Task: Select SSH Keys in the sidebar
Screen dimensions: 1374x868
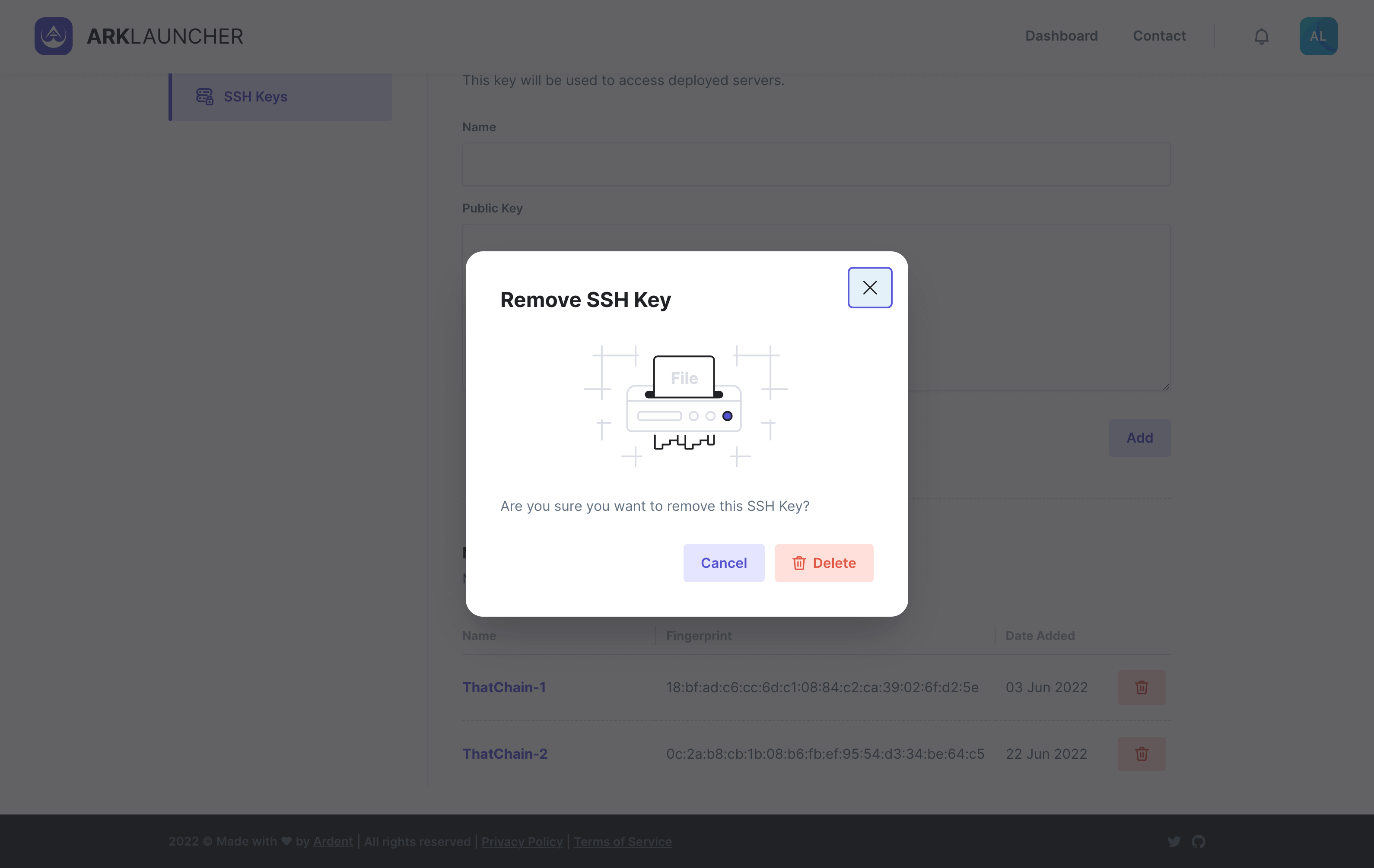Action: pyautogui.click(x=255, y=96)
